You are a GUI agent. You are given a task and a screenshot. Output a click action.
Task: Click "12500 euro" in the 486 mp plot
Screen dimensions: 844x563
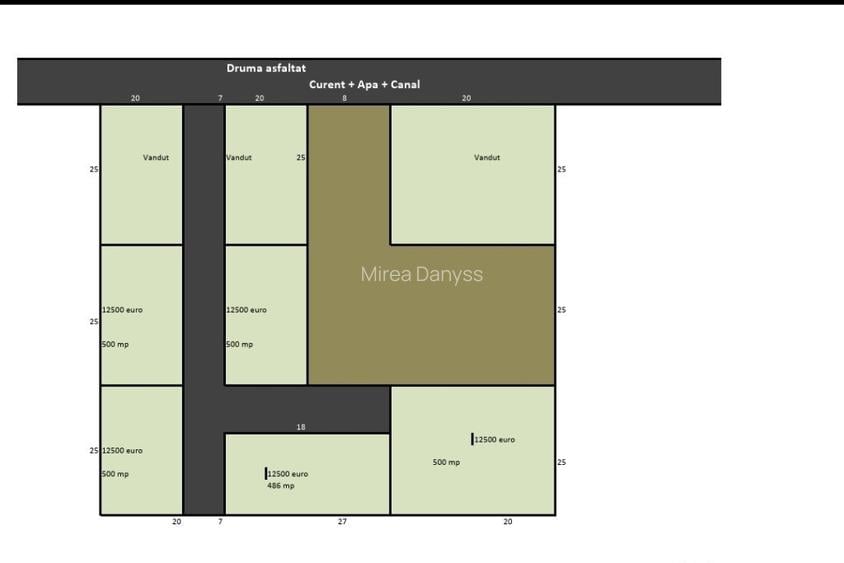click(x=288, y=474)
